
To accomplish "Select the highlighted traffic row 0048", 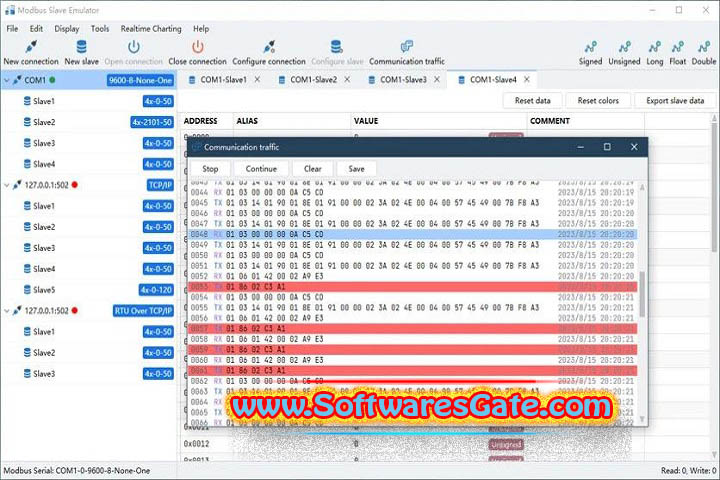I will (x=413, y=234).
